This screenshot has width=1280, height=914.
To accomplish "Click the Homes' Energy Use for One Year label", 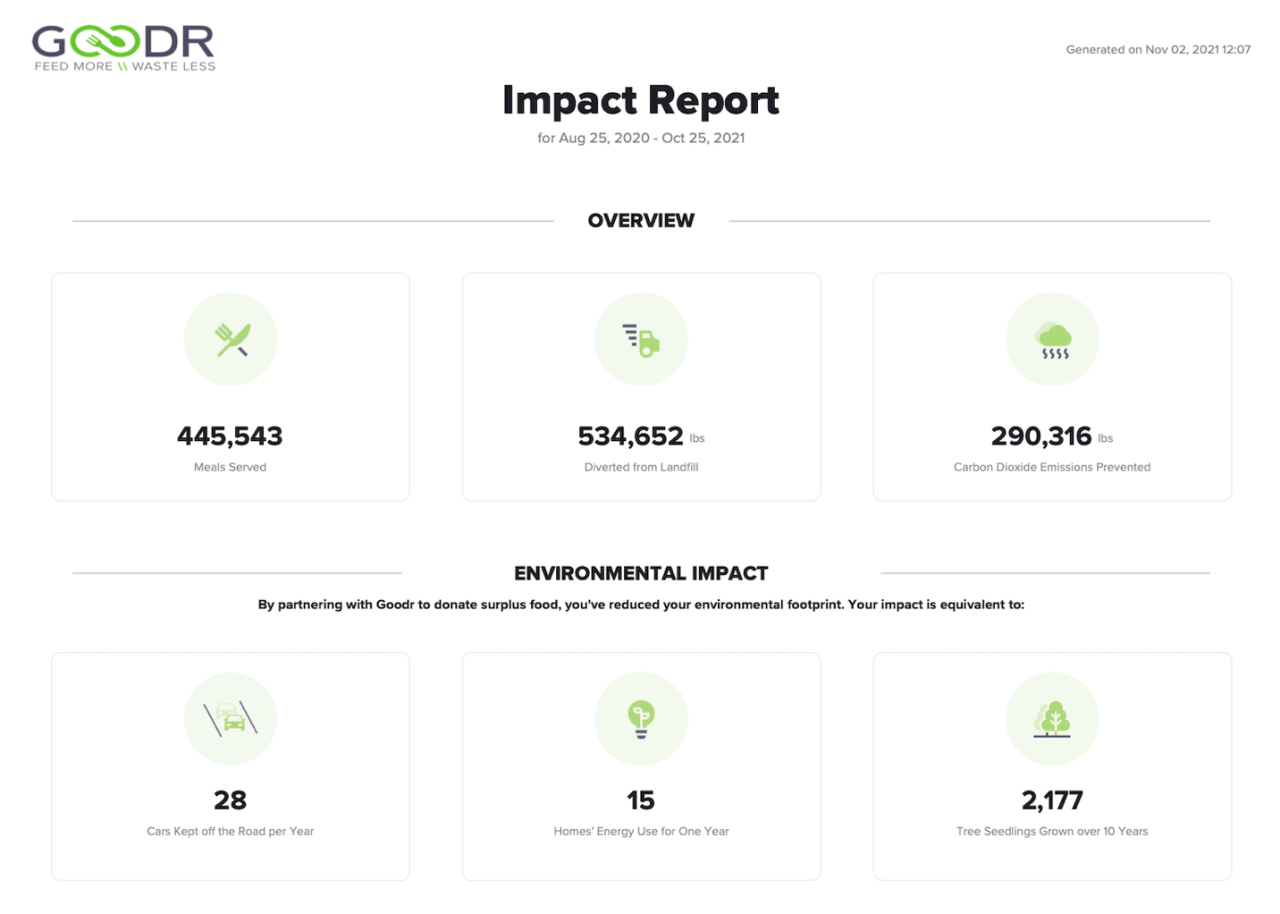I will click(x=641, y=831).
